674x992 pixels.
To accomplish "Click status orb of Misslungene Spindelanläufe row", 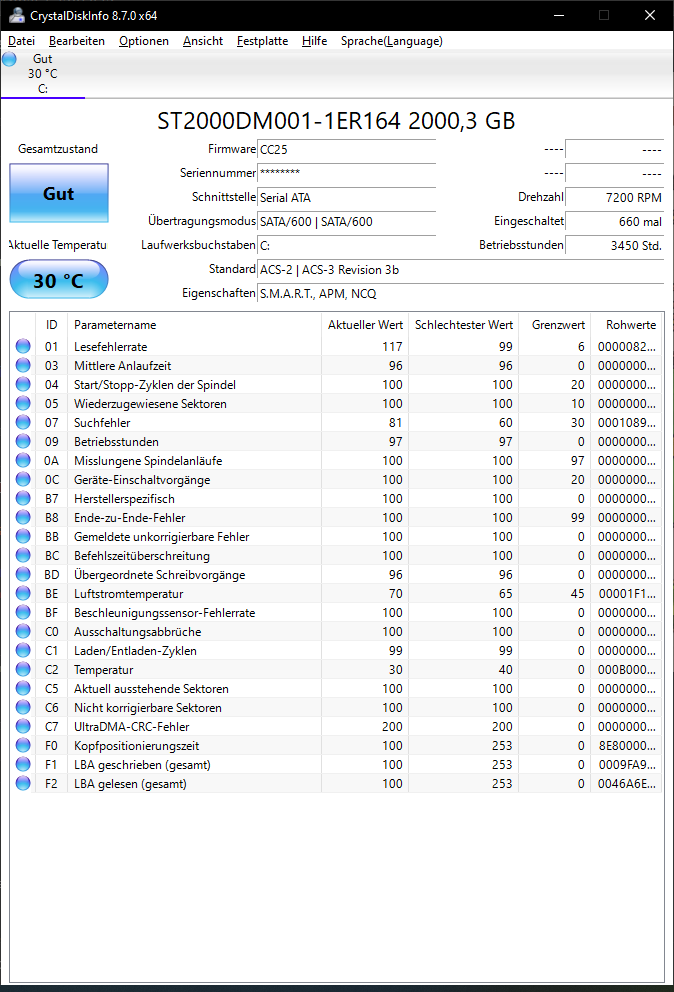I will pyautogui.click(x=23, y=460).
